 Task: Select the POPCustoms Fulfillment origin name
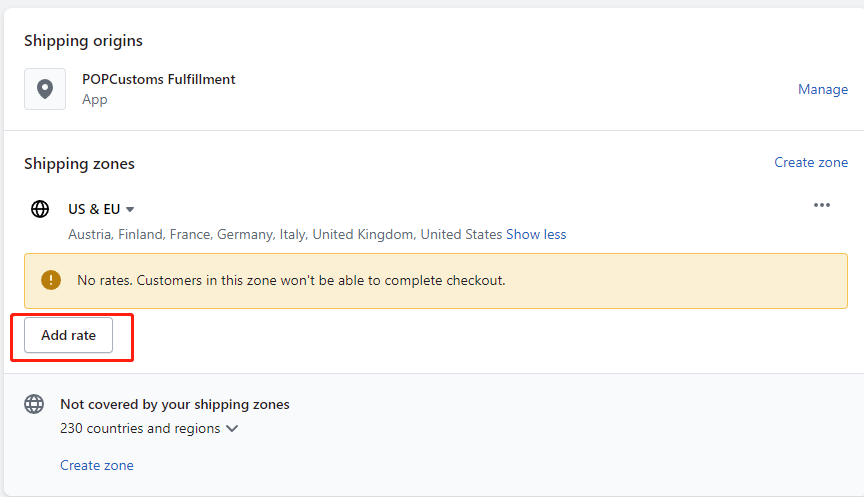pos(159,79)
